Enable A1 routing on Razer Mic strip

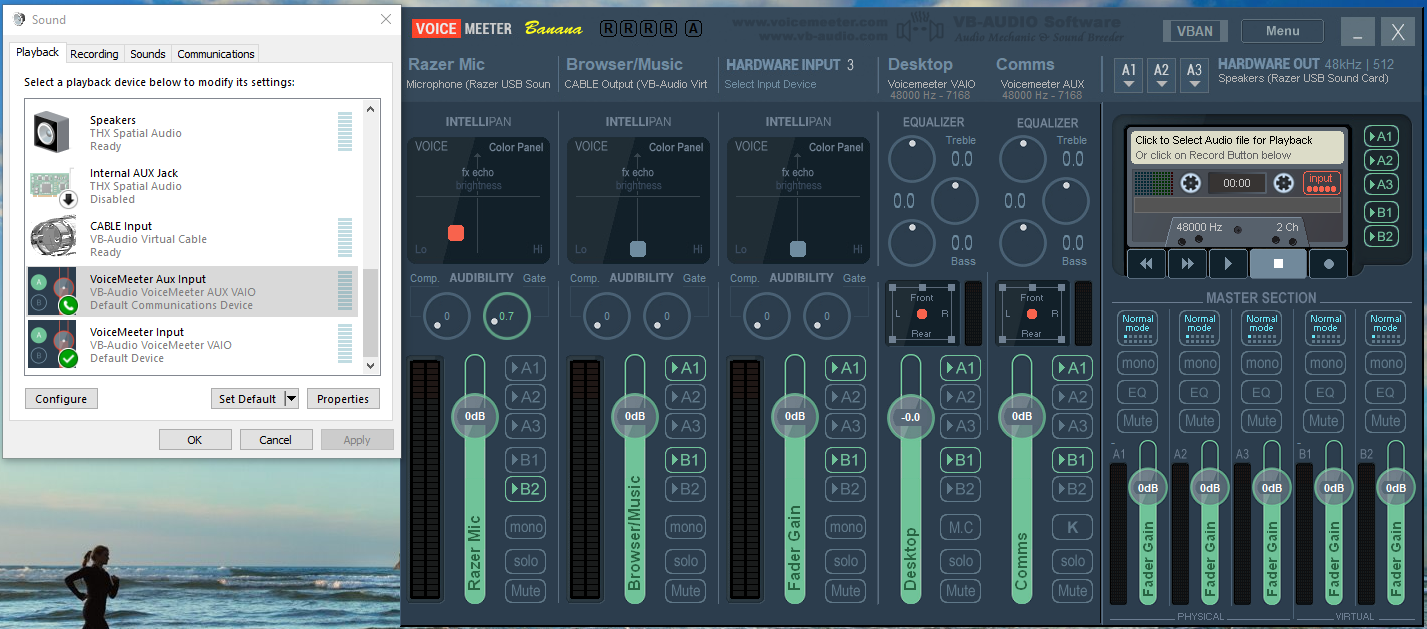[x=525, y=368]
